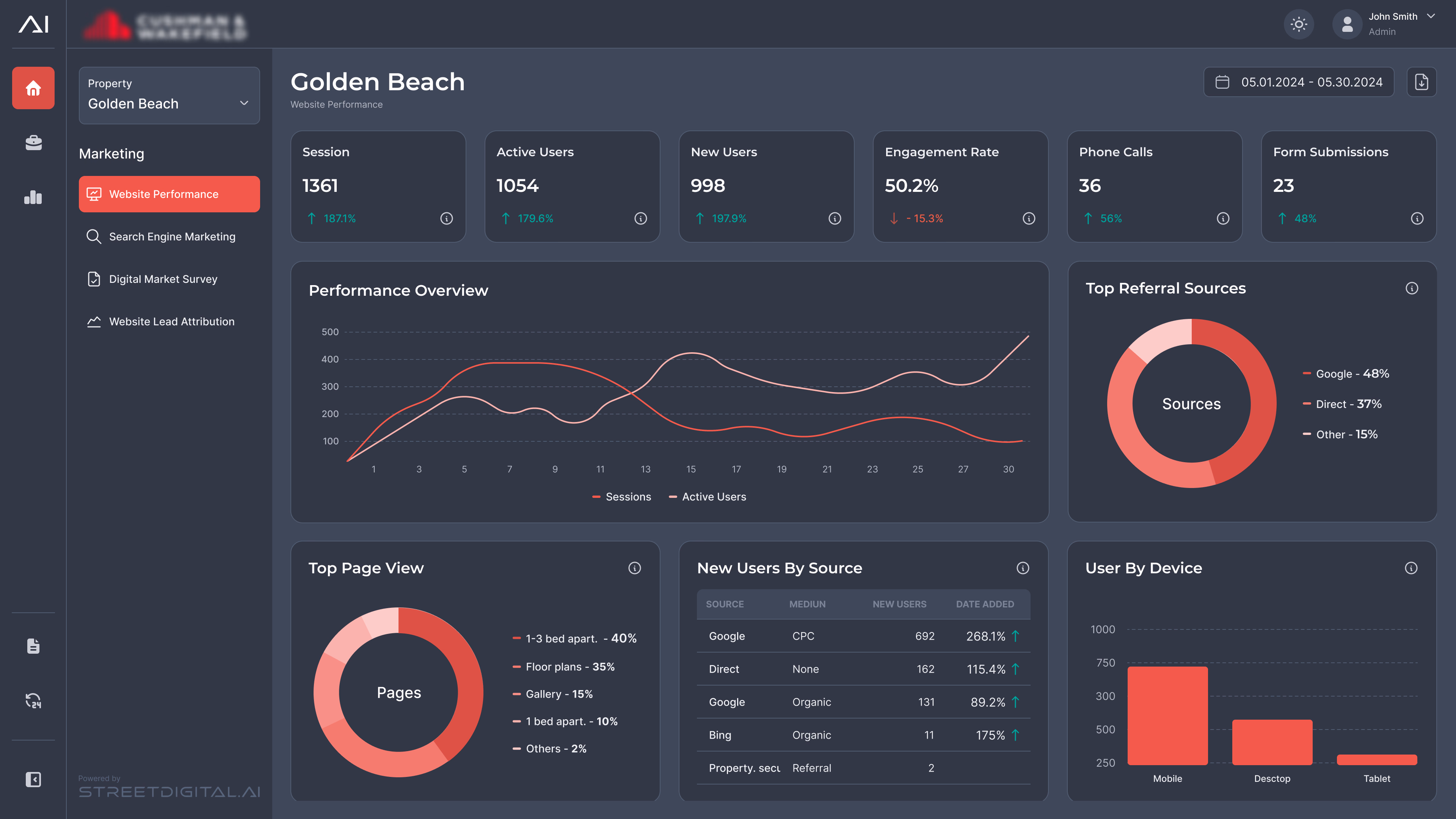
Task: Click the Engagement Rate -15.3% change value
Action: pyautogui.click(x=924, y=218)
